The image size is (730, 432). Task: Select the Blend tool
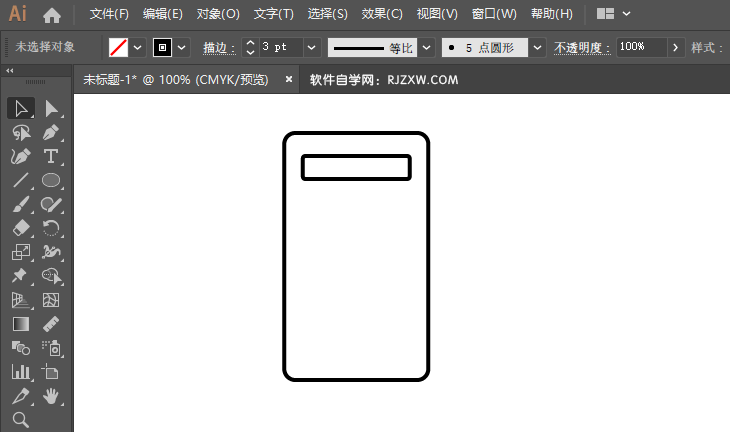pos(21,348)
